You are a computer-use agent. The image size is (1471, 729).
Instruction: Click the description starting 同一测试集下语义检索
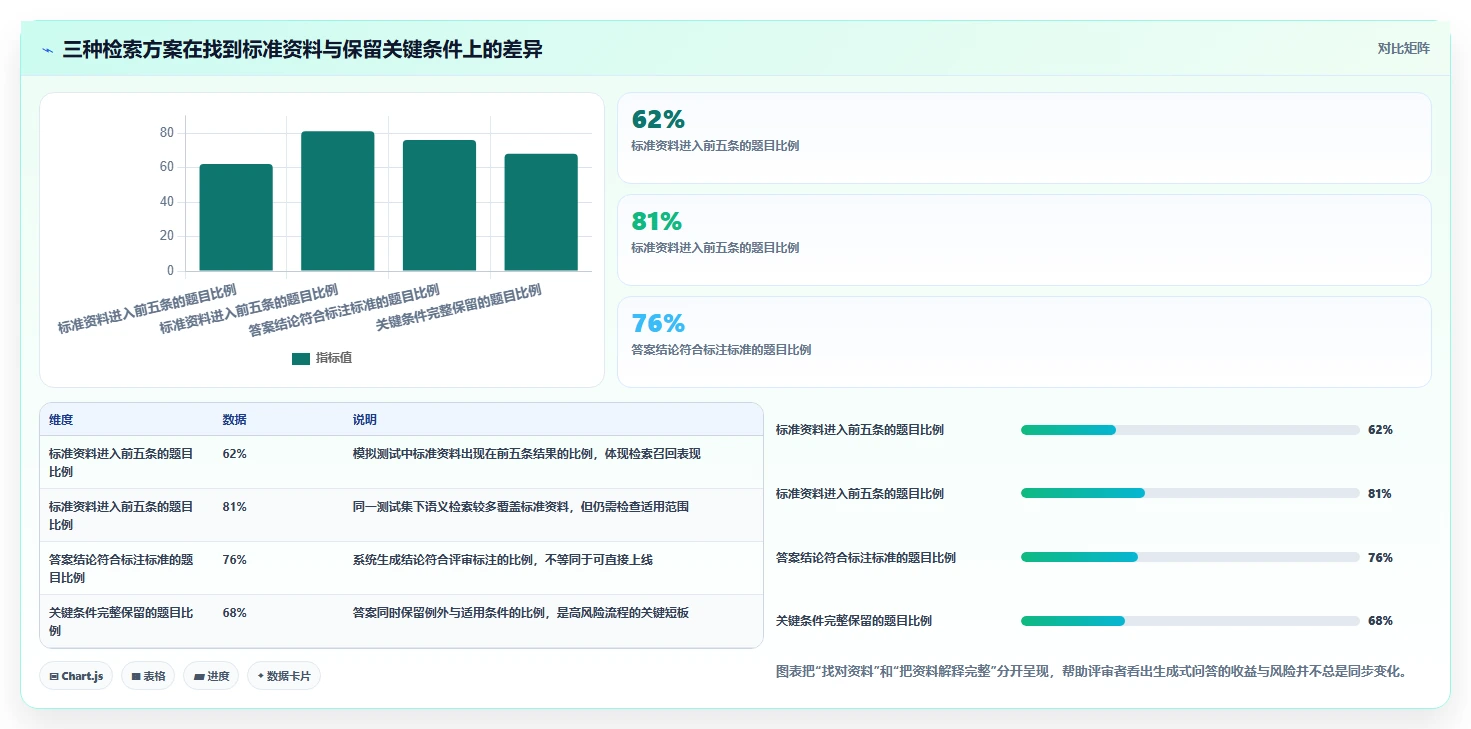[x=521, y=507]
